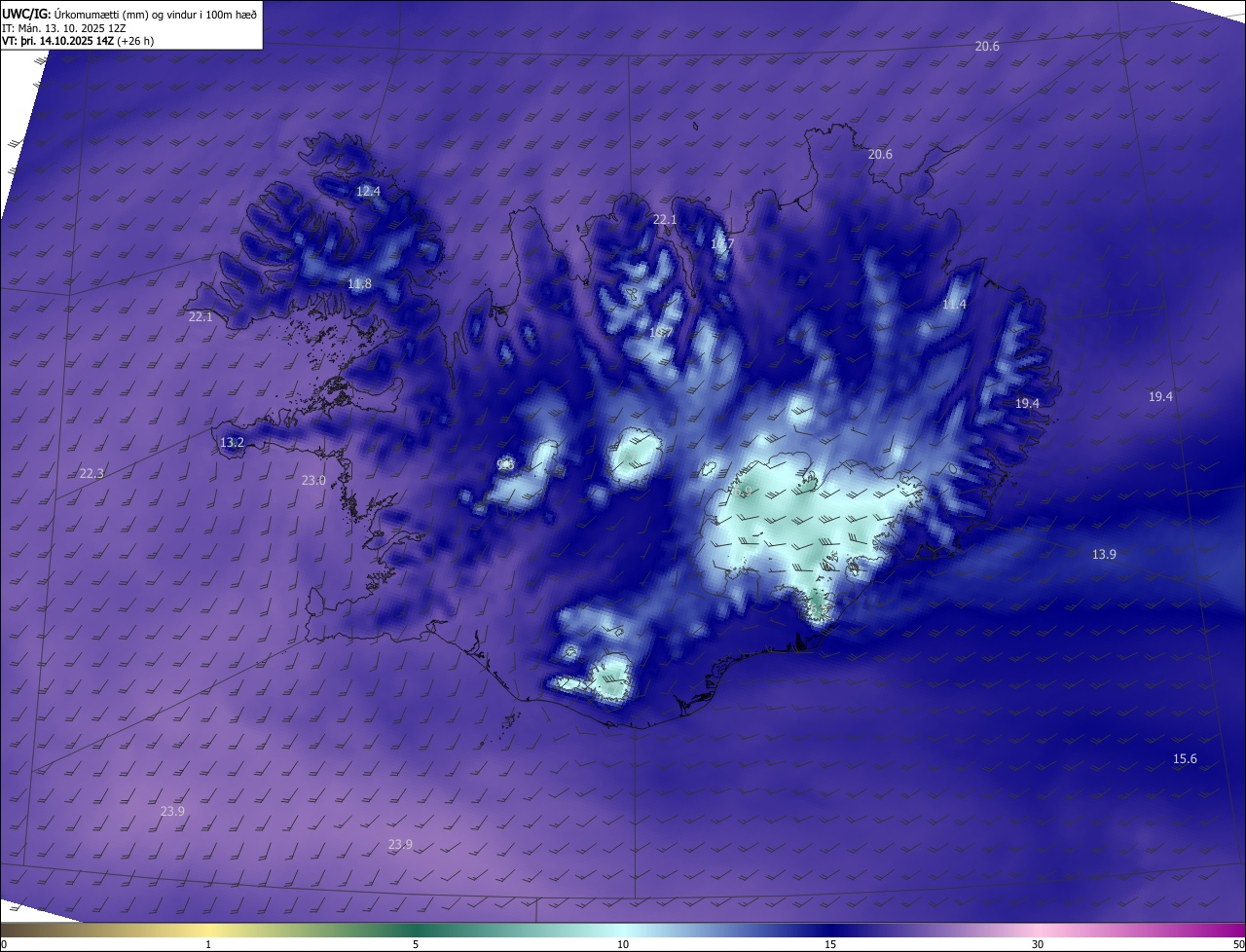1246x952 pixels.
Task: Click color scale tick label 15
Action: (x=830, y=945)
